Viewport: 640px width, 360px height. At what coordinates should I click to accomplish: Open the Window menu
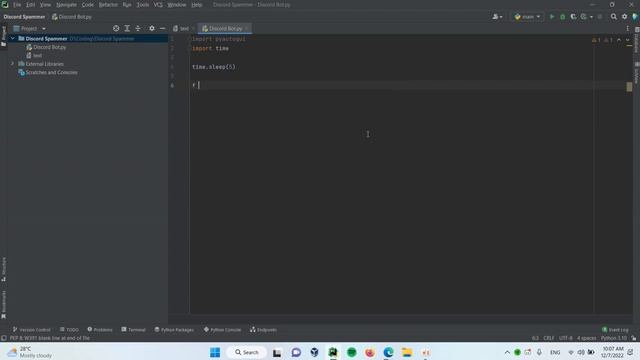coord(177,5)
